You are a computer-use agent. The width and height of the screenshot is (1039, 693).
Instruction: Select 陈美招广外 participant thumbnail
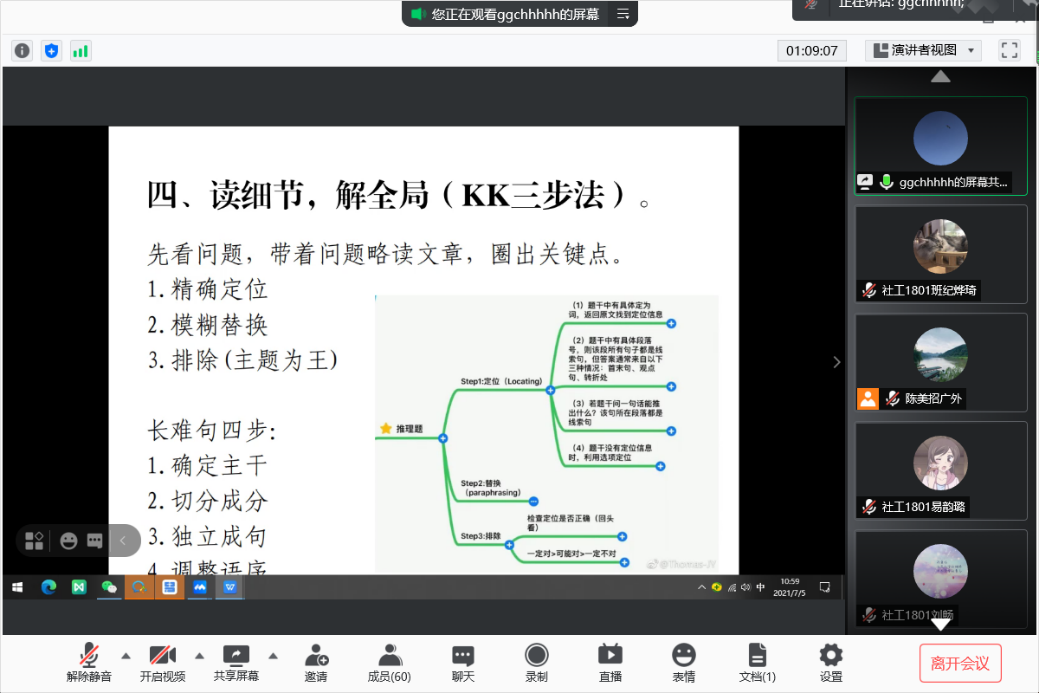pos(940,362)
